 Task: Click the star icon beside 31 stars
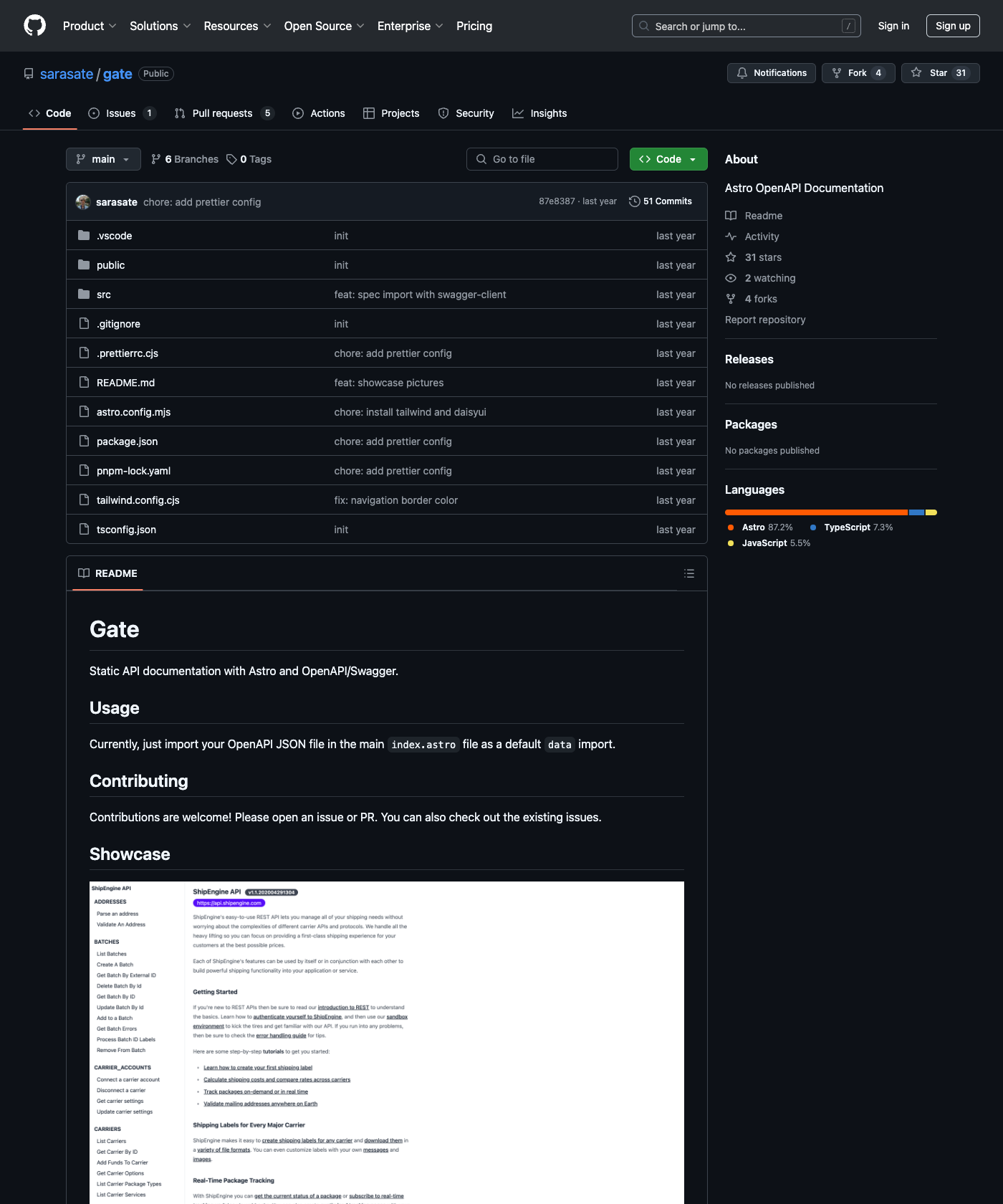(x=731, y=257)
